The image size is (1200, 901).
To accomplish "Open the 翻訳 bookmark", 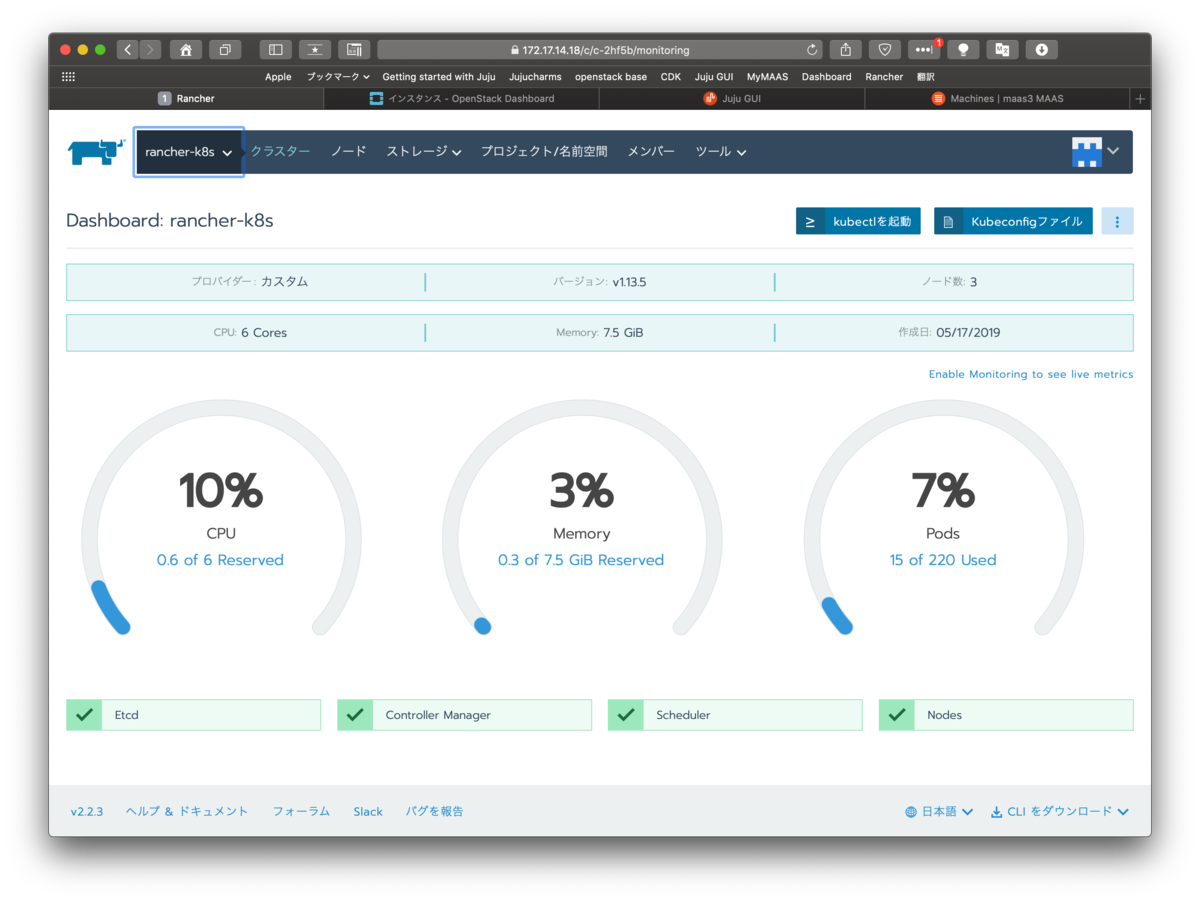I will [925, 77].
